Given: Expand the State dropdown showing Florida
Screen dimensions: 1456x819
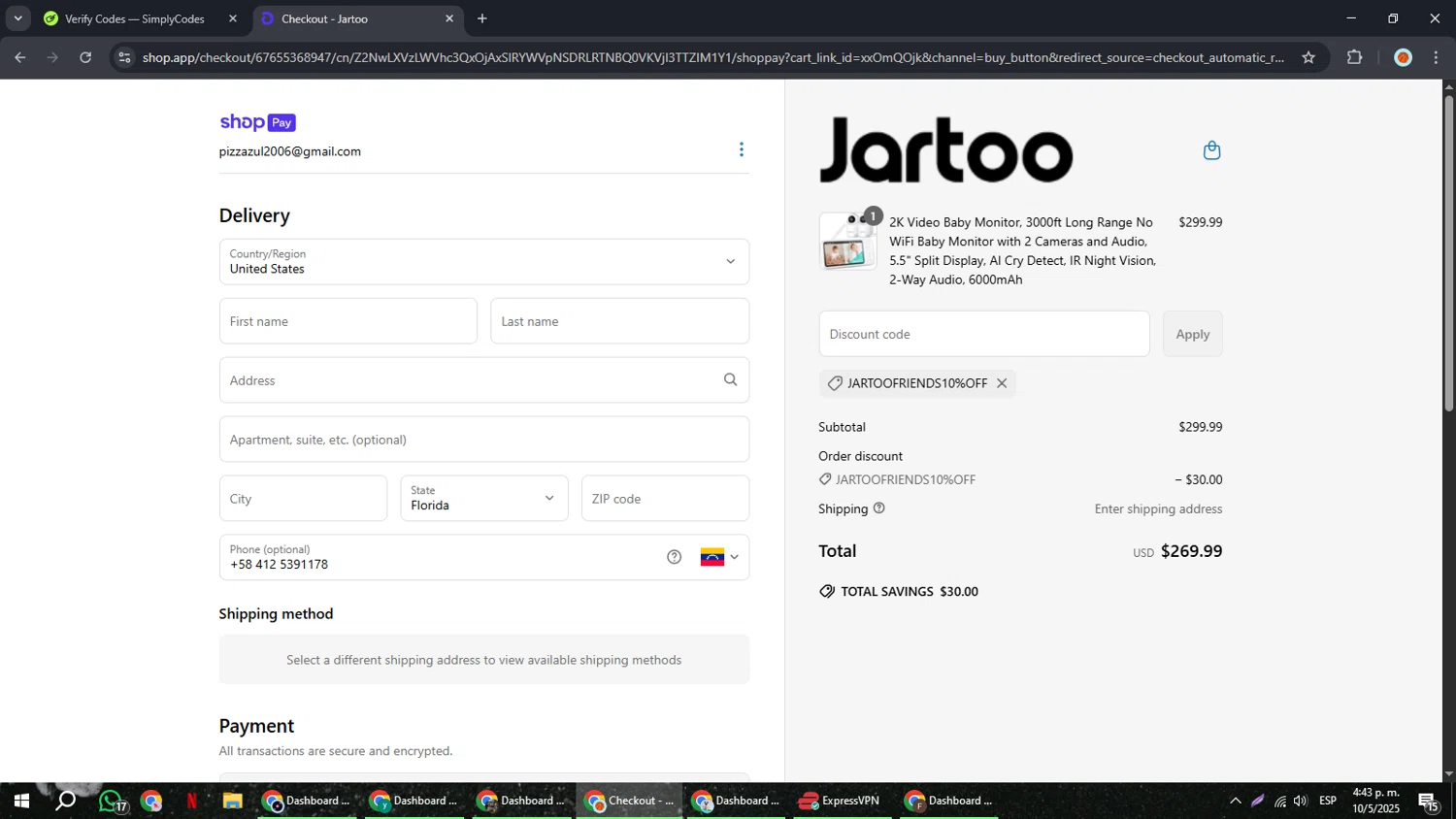Looking at the screenshot, I should (484, 499).
